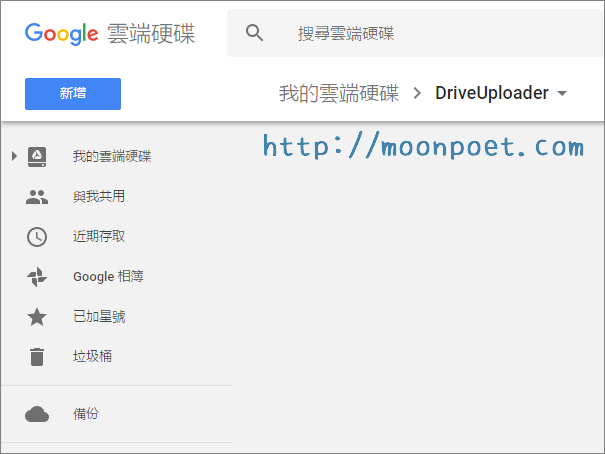The image size is (605, 454).
Task: Open the 垃圾桶 sidebar label
Action: 92,357
